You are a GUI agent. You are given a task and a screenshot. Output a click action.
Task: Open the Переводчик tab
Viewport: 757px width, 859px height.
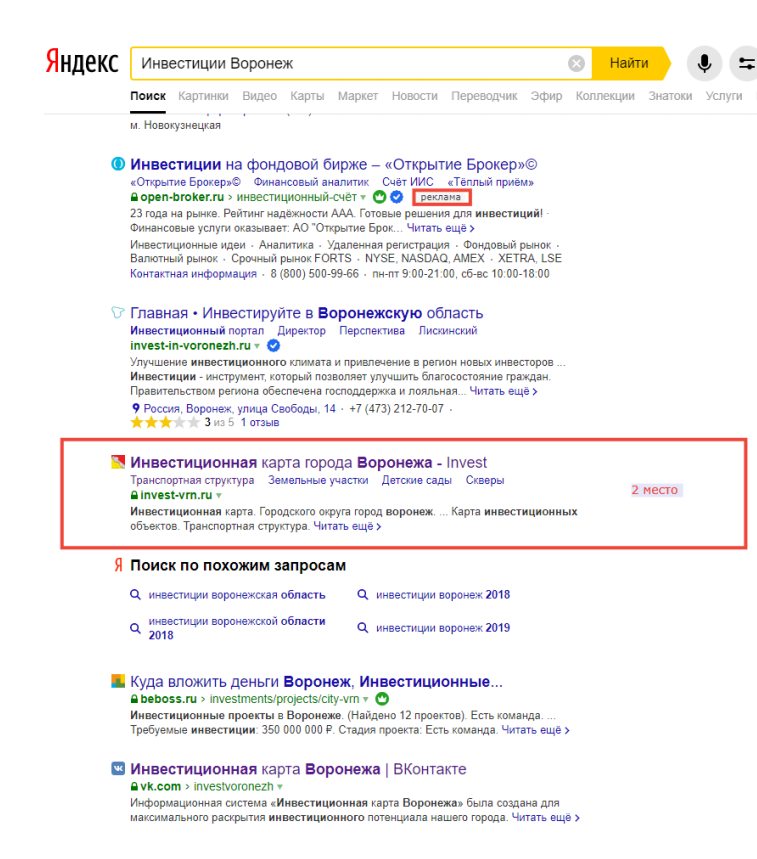click(484, 96)
